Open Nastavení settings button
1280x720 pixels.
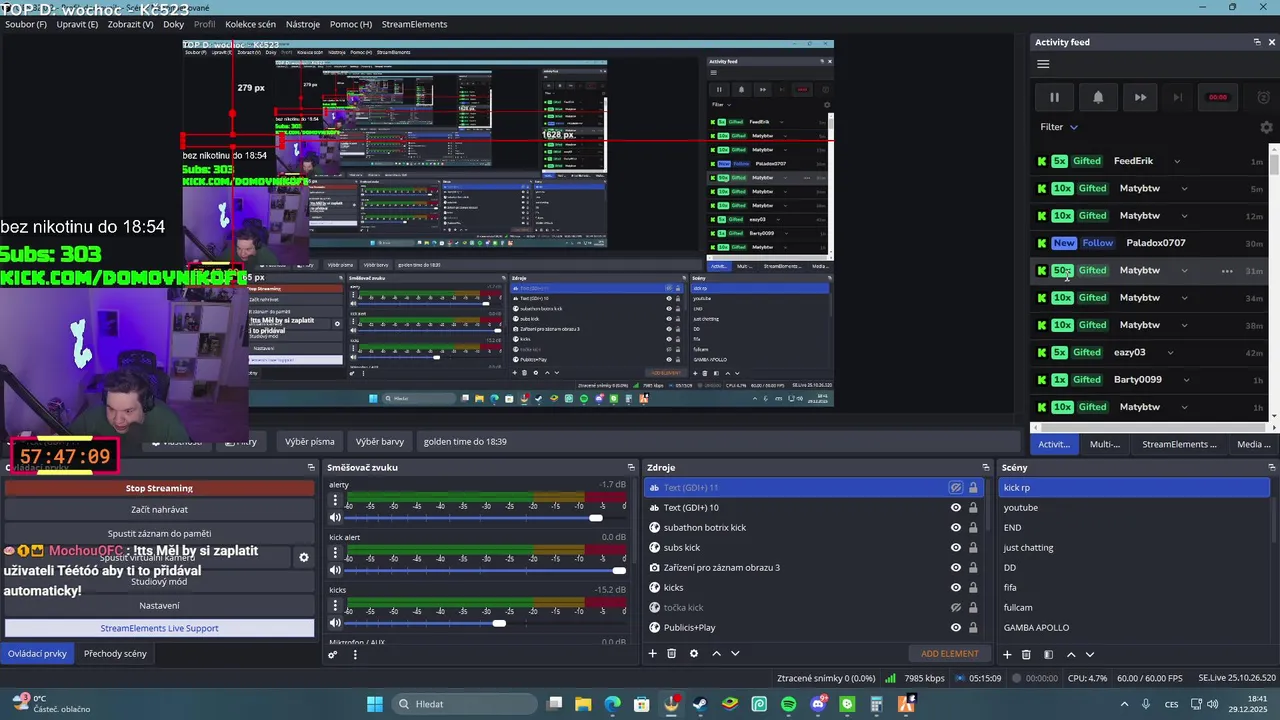point(159,605)
